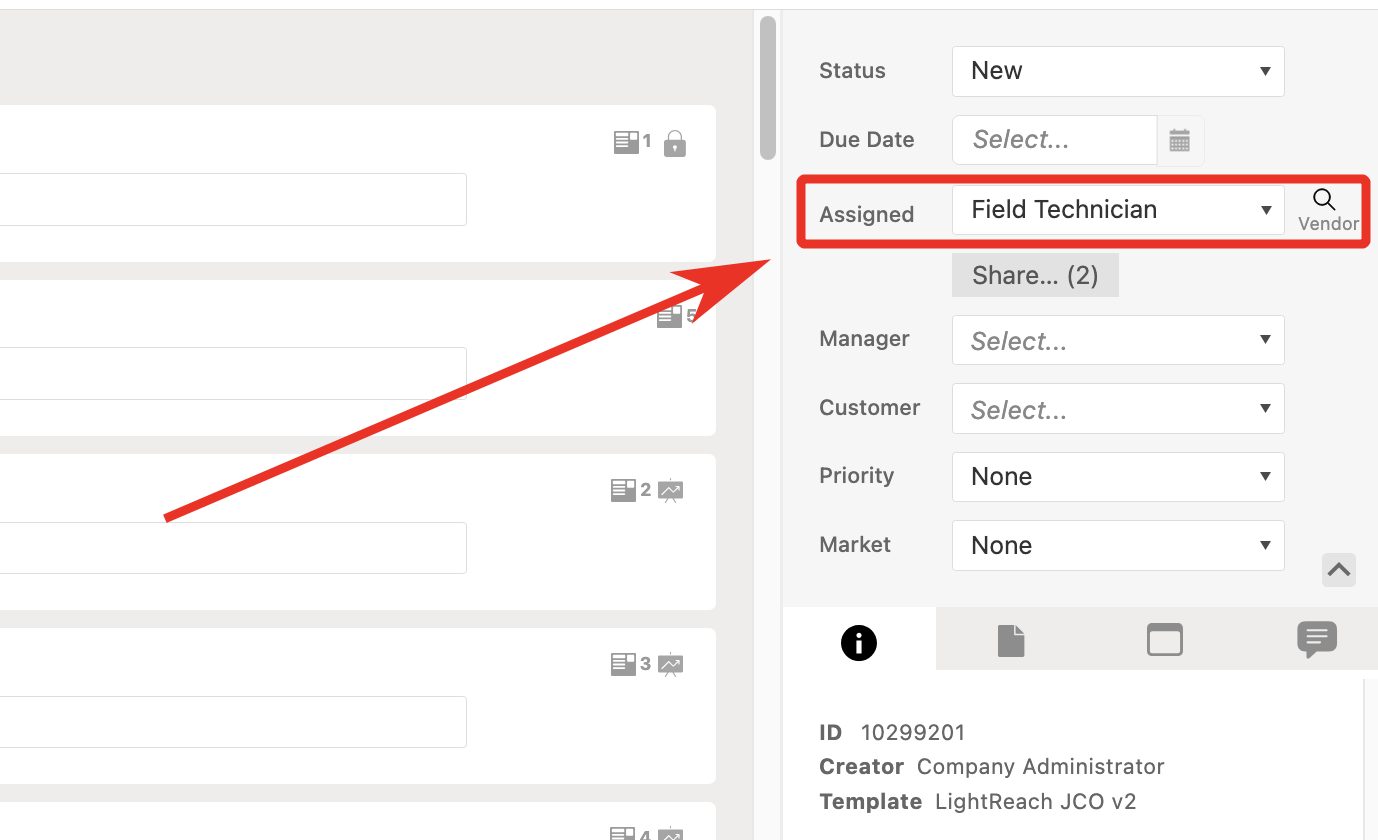
Task: Open the Market dropdown
Action: [x=1117, y=546]
